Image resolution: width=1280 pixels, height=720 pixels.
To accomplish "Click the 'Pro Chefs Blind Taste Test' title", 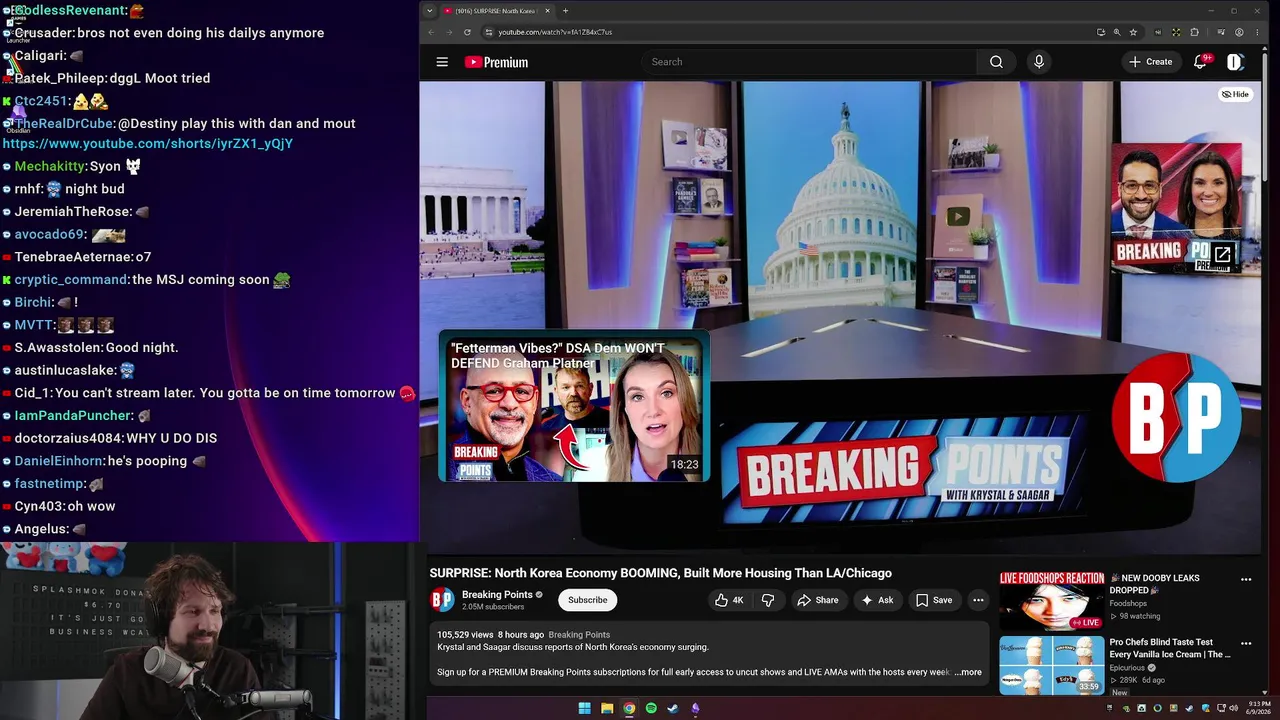I will (x=1170, y=649).
